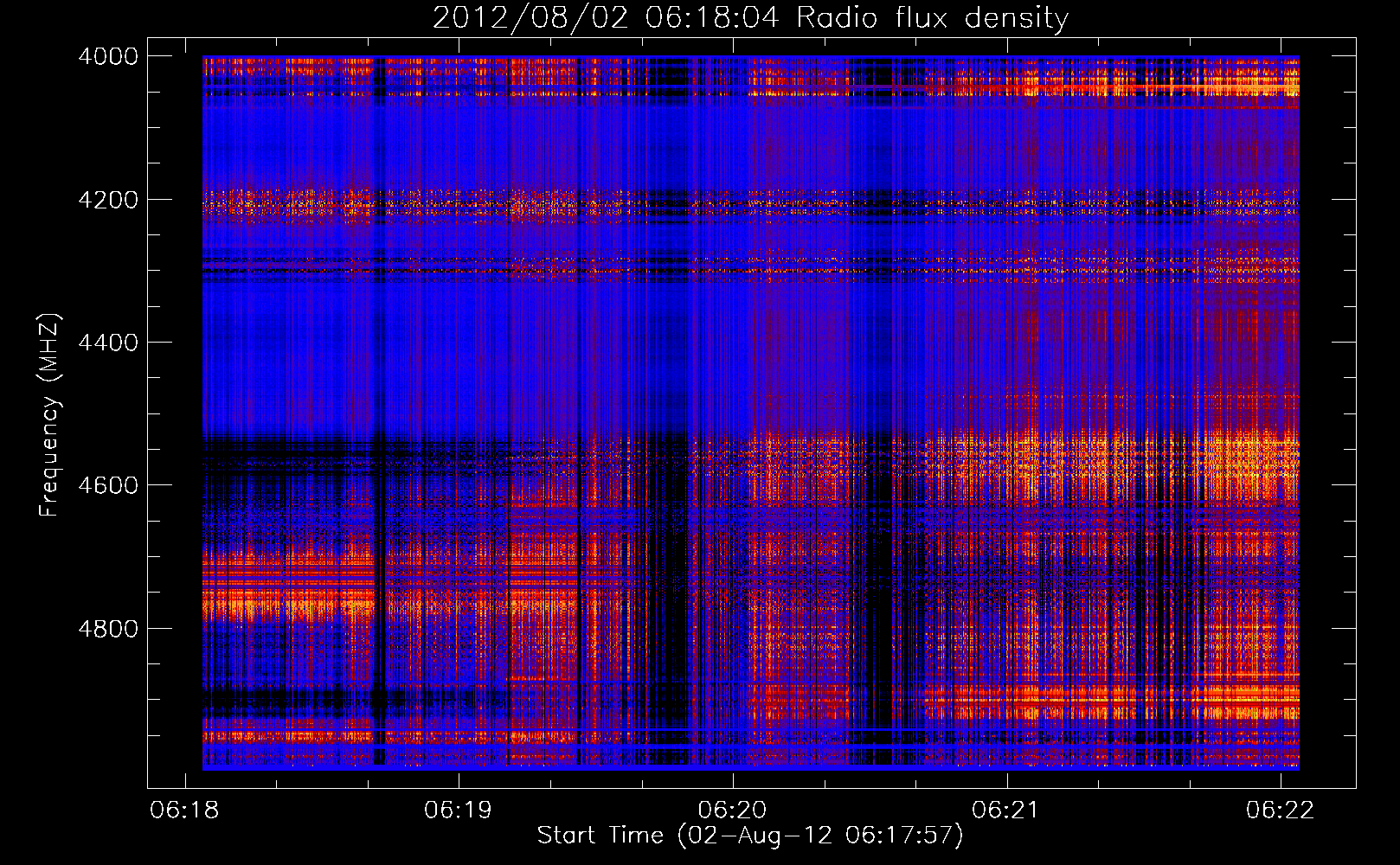This screenshot has width=1400, height=865.
Task: Select the 'Frequency (MHZ)' y-axis label
Action: coord(49,414)
